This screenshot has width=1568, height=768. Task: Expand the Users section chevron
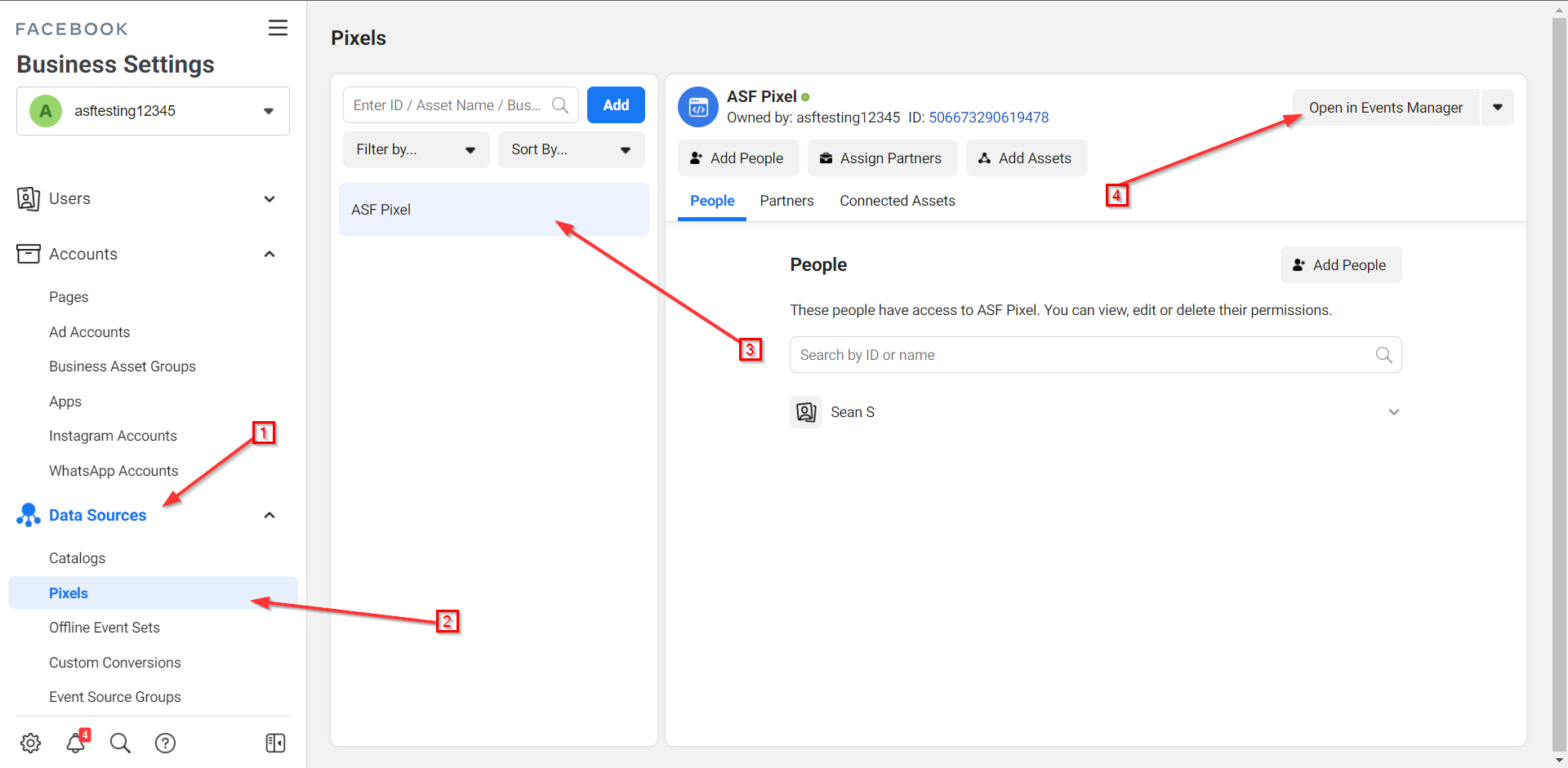pos(269,199)
